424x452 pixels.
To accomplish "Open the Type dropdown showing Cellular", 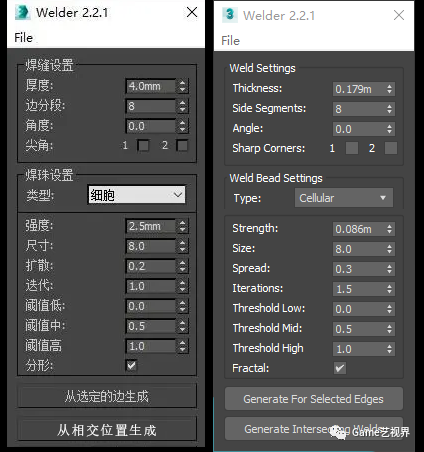I will click(x=344, y=198).
